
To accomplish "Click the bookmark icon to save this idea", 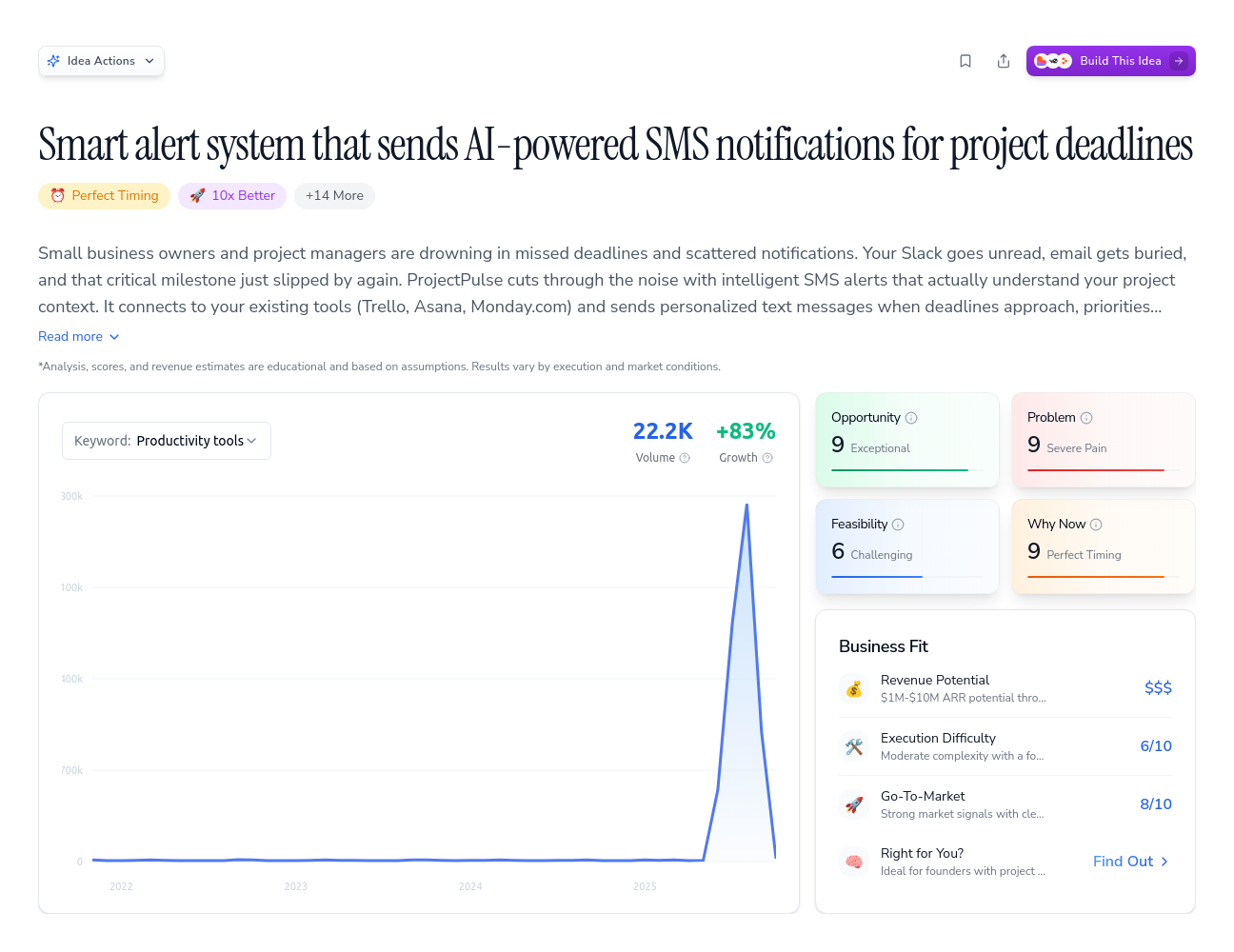I will (x=965, y=60).
